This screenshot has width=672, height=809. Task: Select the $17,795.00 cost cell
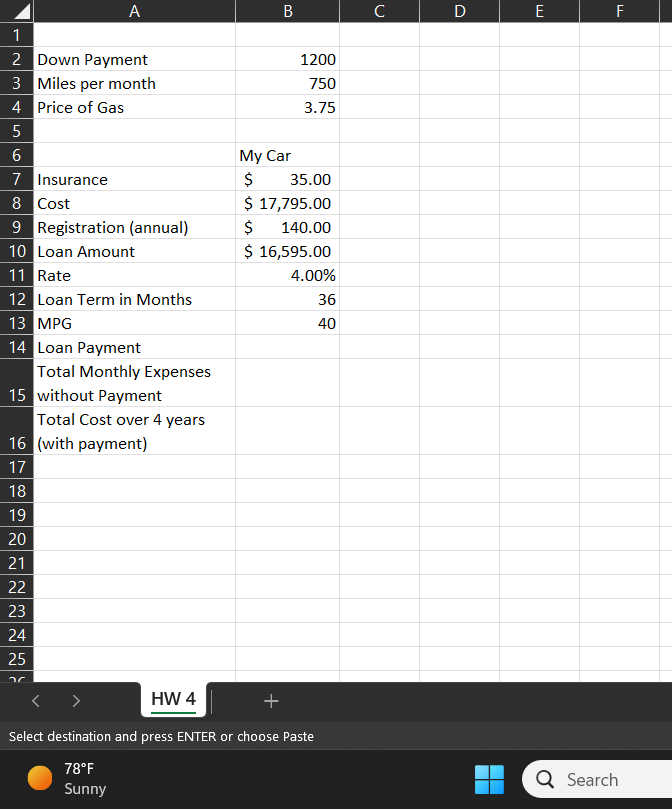[287, 203]
